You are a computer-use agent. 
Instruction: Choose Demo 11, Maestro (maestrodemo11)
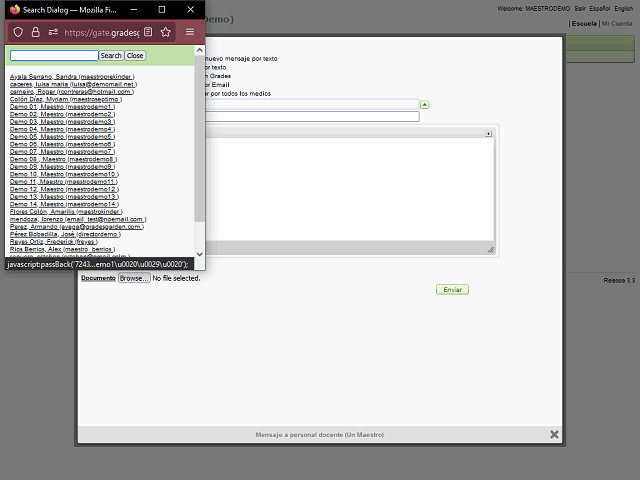click(x=64, y=182)
